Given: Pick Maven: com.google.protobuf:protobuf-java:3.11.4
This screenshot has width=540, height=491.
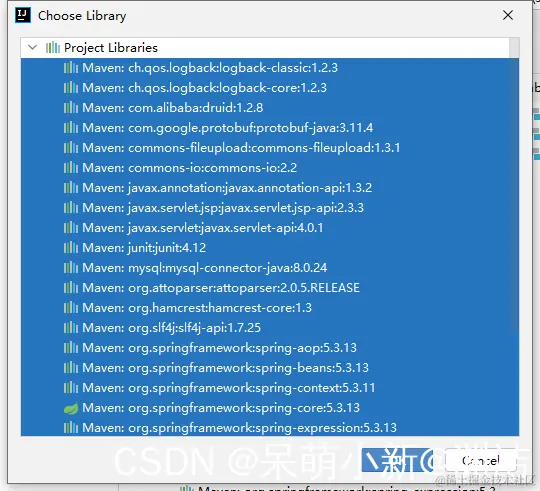Looking at the screenshot, I should pyautogui.click(x=270, y=128).
